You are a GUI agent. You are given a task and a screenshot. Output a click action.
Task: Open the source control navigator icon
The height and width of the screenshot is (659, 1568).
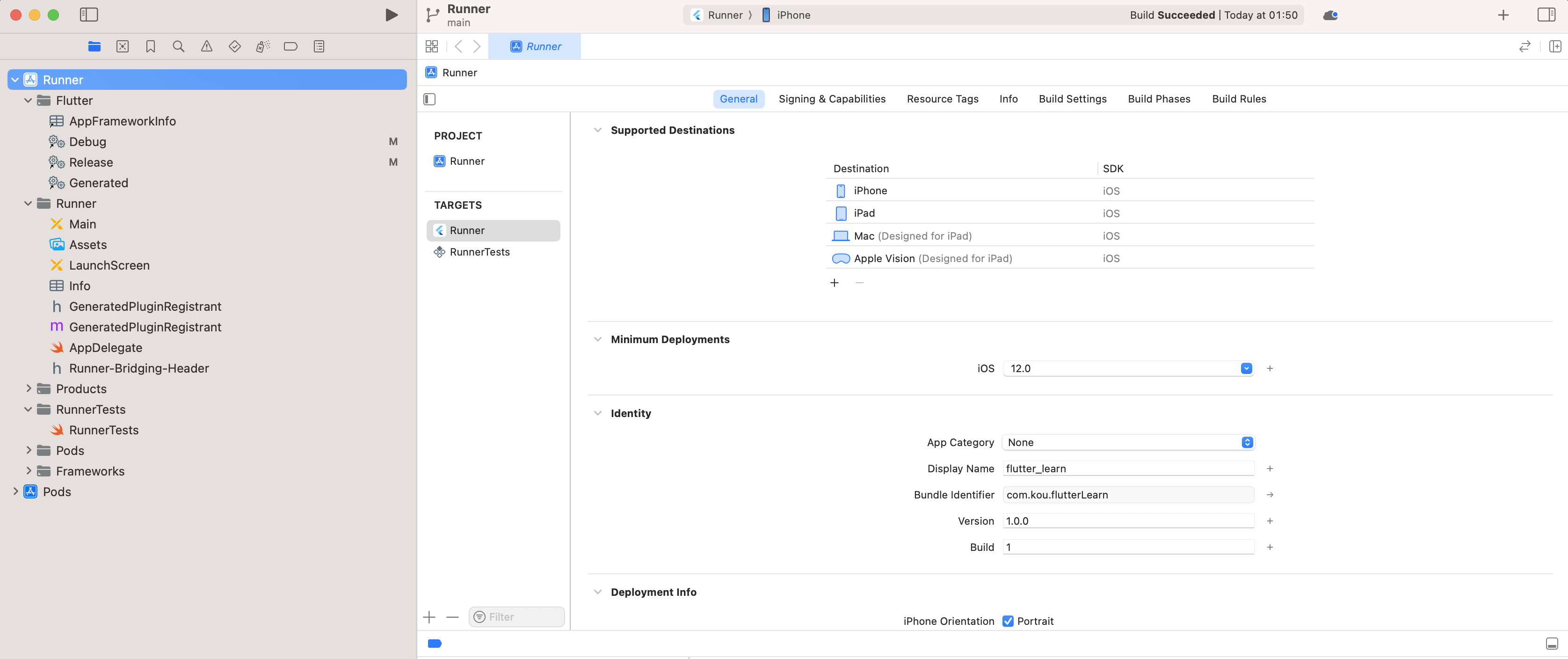[123, 46]
